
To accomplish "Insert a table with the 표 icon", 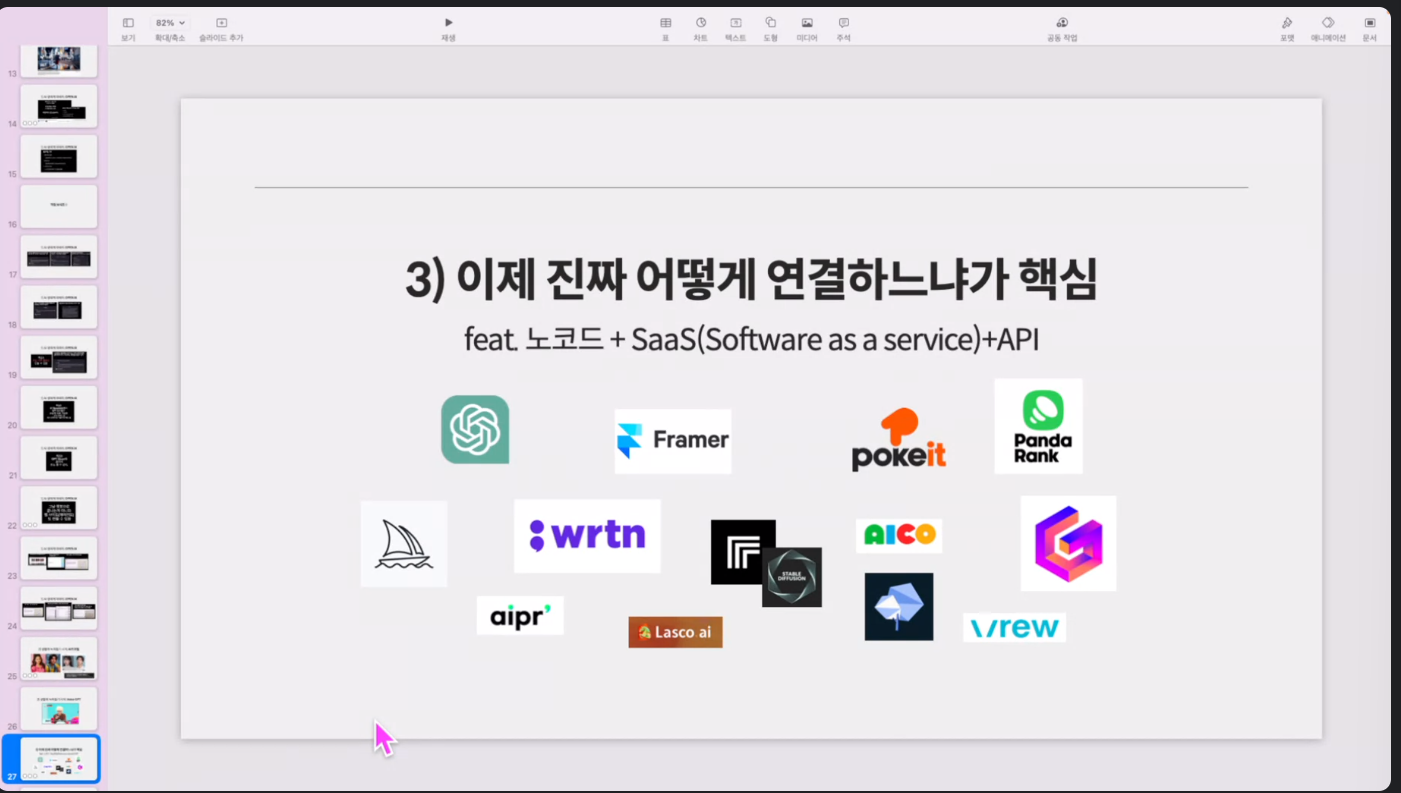I will coord(665,22).
